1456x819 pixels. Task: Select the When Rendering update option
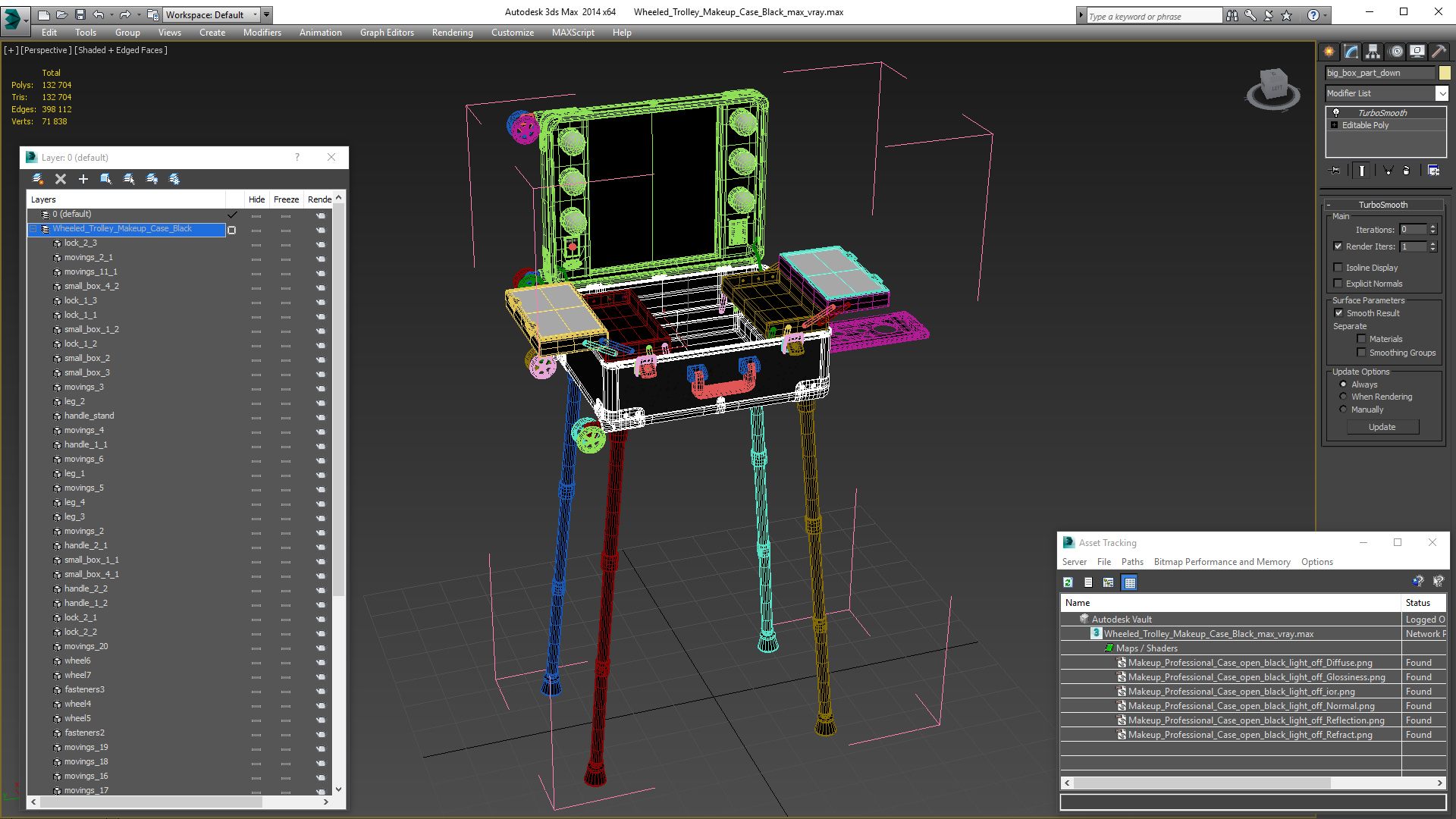pos(1344,397)
